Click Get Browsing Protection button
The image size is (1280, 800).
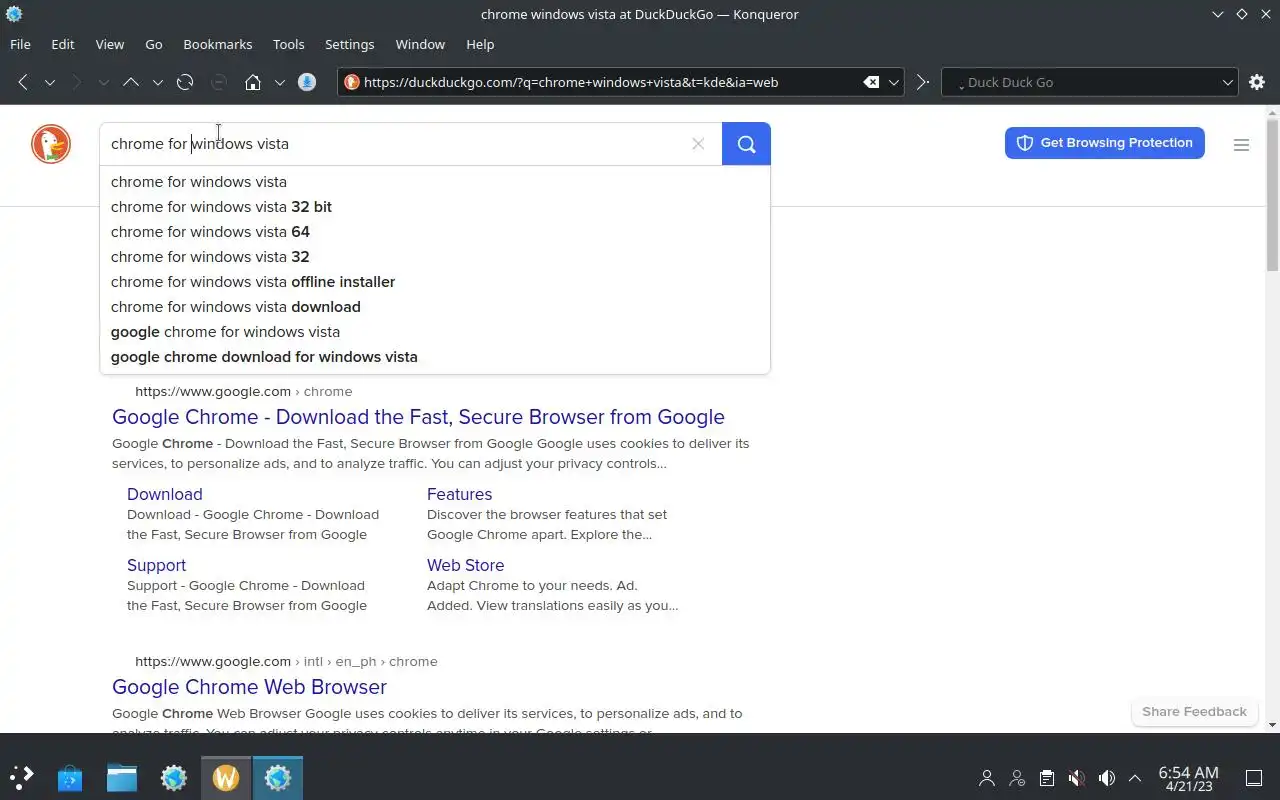pyautogui.click(x=1105, y=143)
